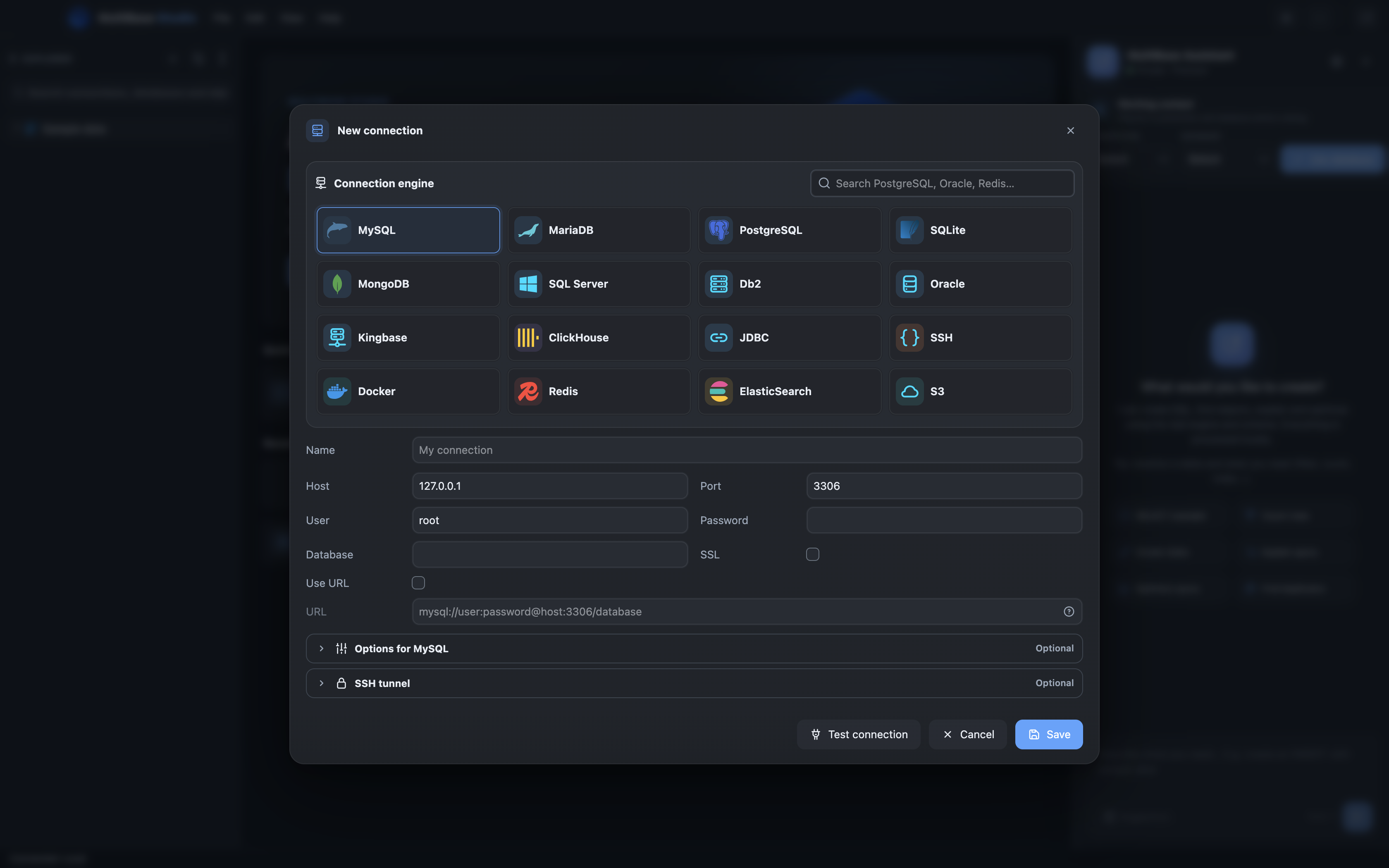Click the SSH tunnel lock icon
Screen dimensions: 1389x868
point(341,683)
